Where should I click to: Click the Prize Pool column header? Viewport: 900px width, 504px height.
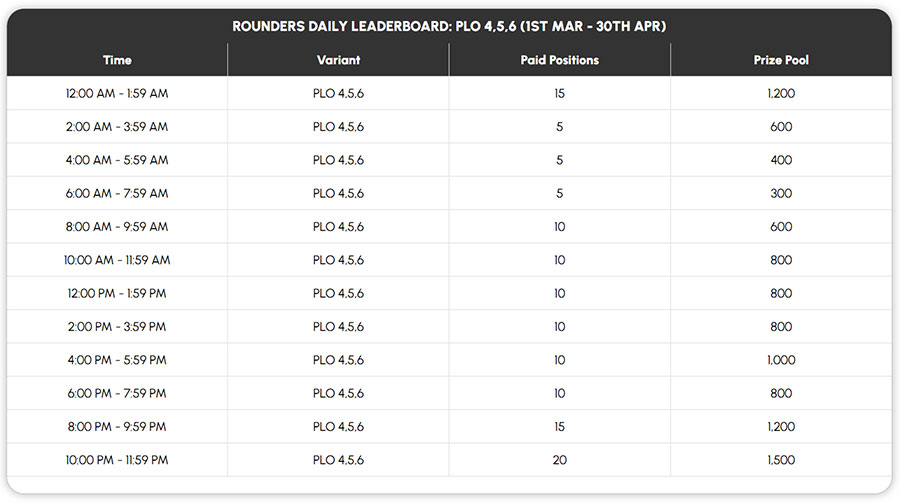pyautogui.click(x=781, y=60)
